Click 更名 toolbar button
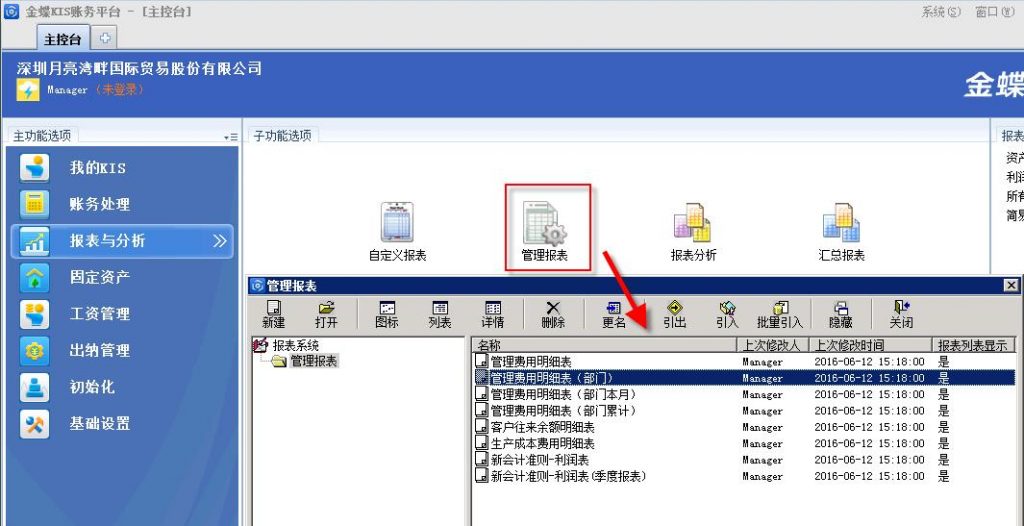Screen dimensions: 1024x526 pyautogui.click(x=614, y=314)
